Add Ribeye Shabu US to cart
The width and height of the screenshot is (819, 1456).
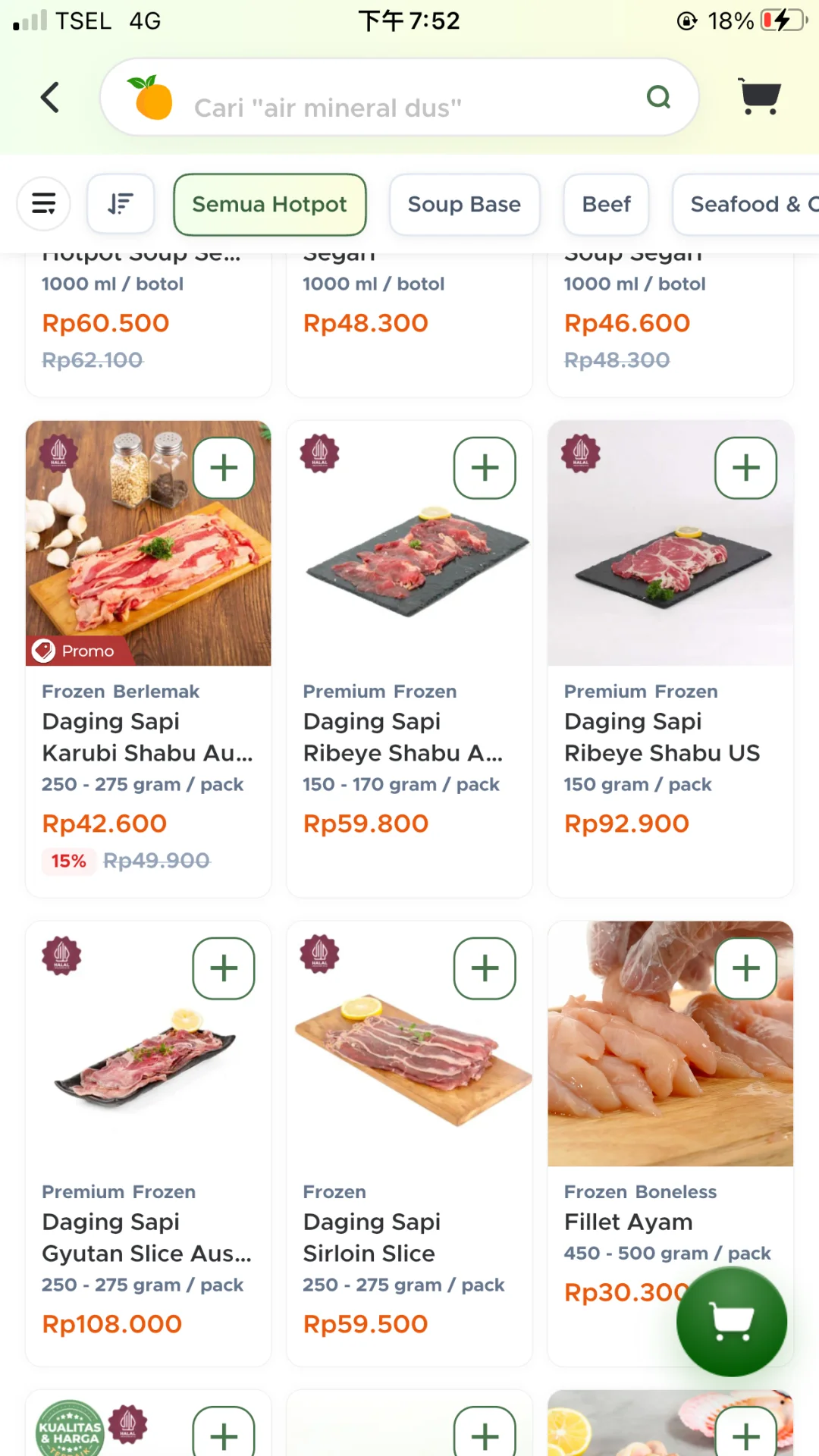tap(745, 468)
